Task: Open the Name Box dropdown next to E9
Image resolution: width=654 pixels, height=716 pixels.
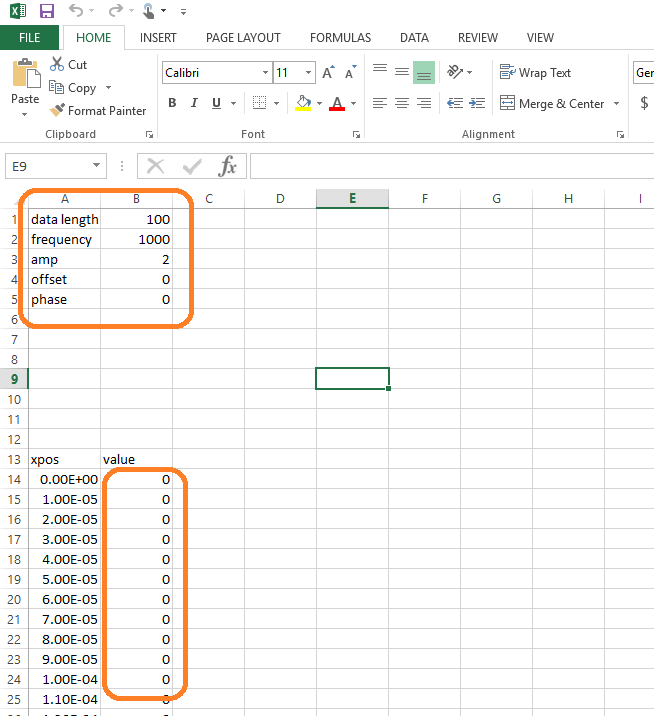Action: (x=97, y=166)
